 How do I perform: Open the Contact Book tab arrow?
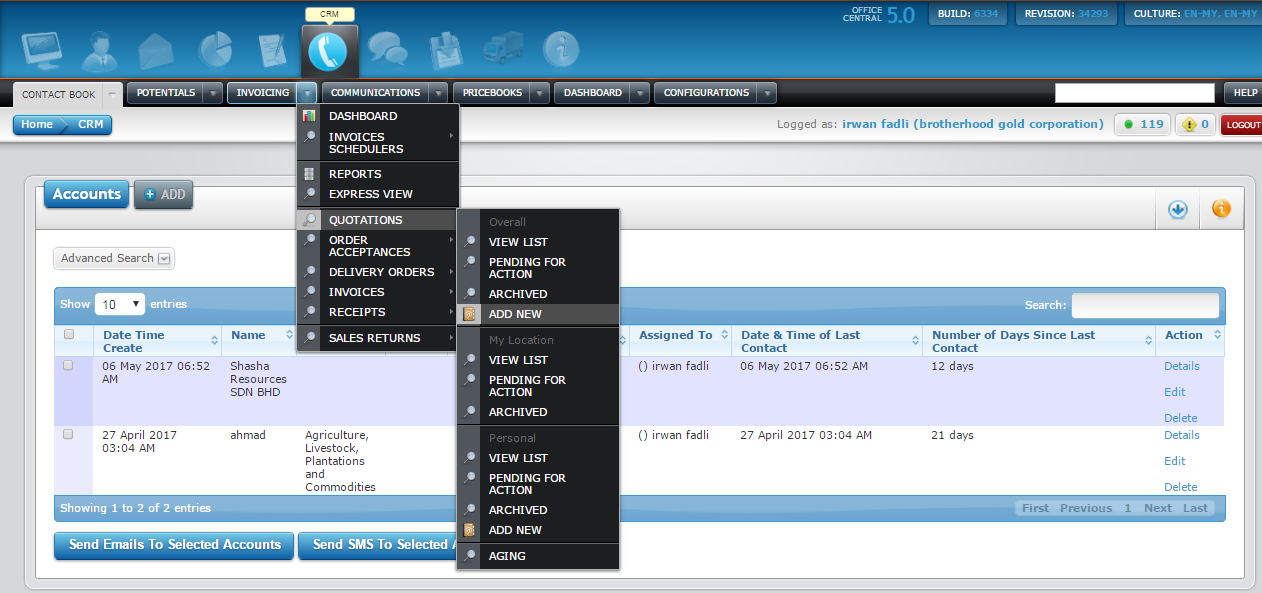(111, 94)
